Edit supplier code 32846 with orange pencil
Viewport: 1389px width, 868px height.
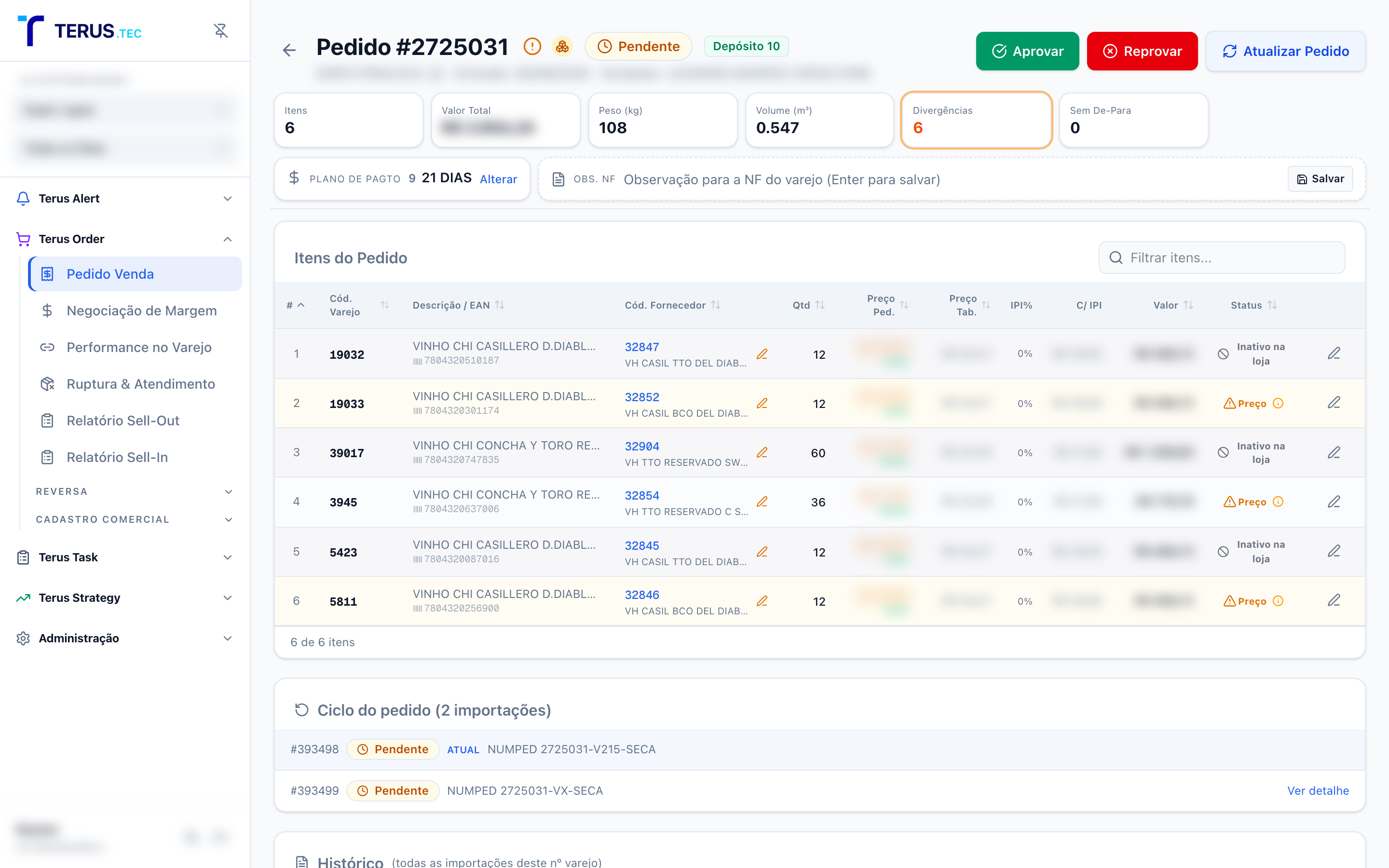point(762,602)
